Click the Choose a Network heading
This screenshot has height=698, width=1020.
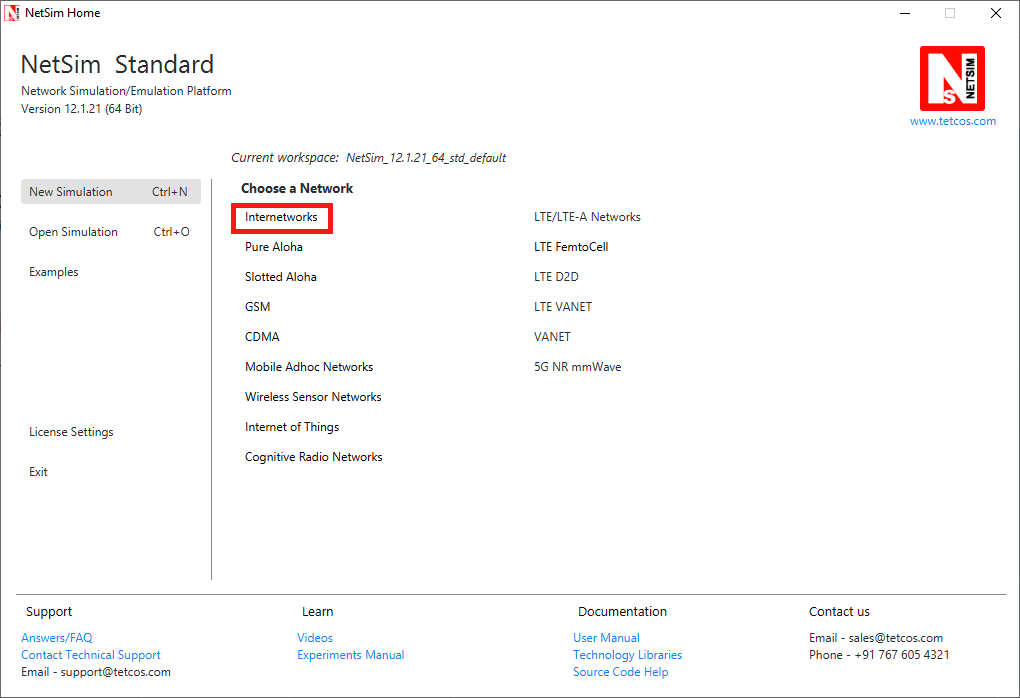click(297, 189)
